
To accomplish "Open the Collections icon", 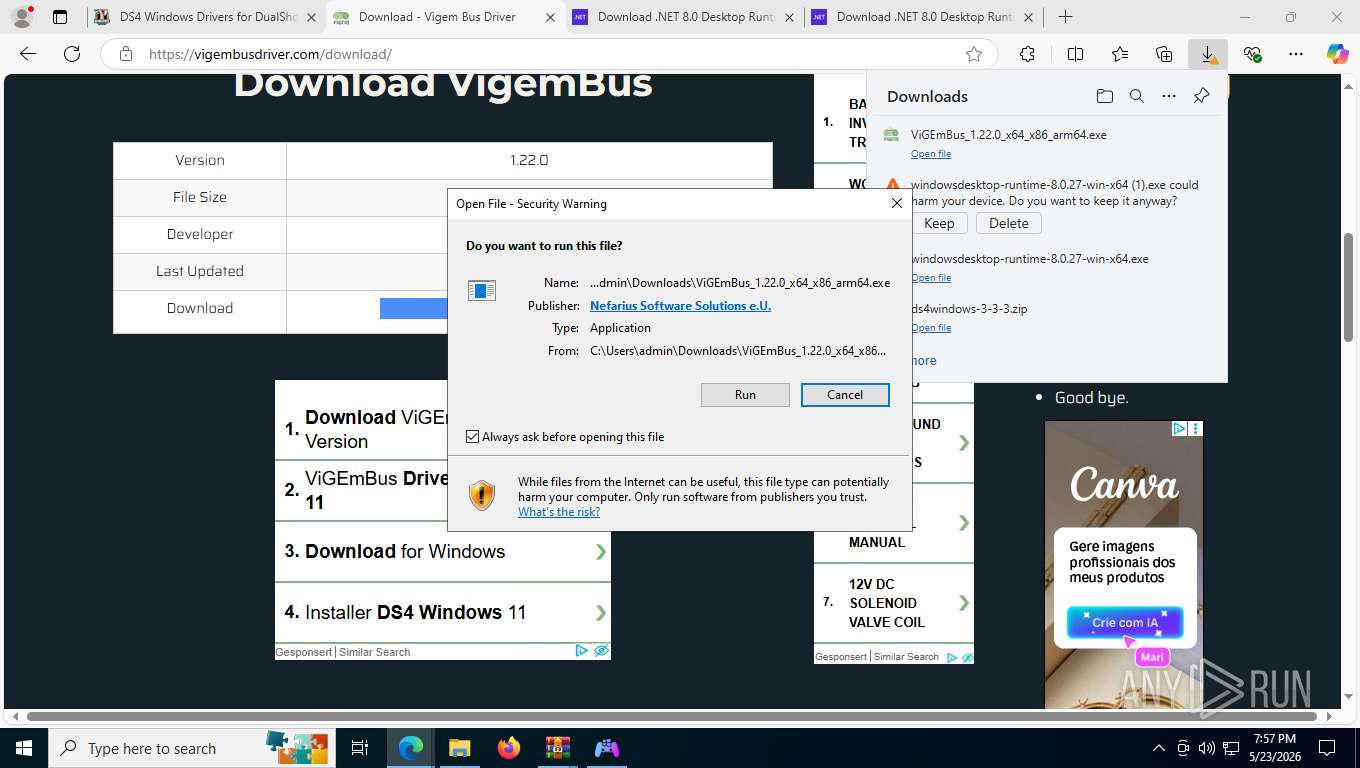I will pos(1164,54).
